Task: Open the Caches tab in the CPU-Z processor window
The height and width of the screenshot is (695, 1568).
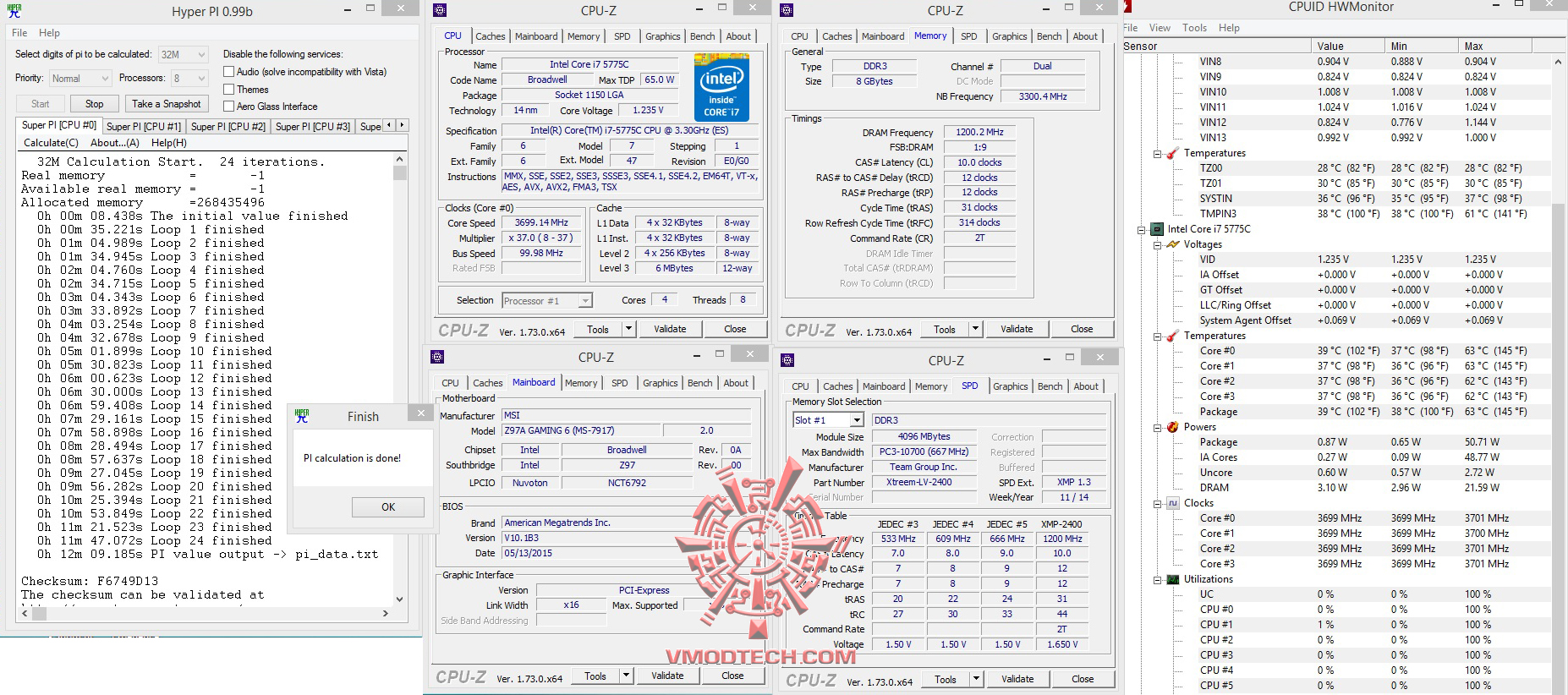Action: point(490,36)
